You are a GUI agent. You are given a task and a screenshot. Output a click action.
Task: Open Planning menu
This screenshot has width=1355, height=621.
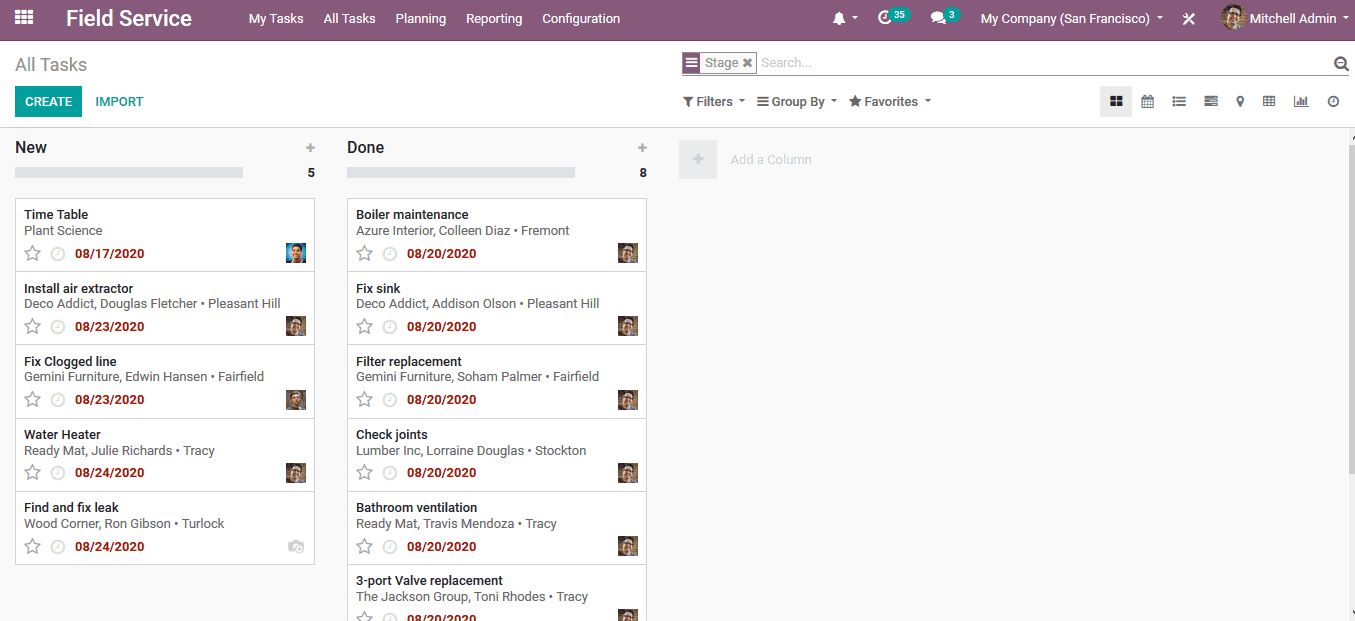click(x=421, y=19)
